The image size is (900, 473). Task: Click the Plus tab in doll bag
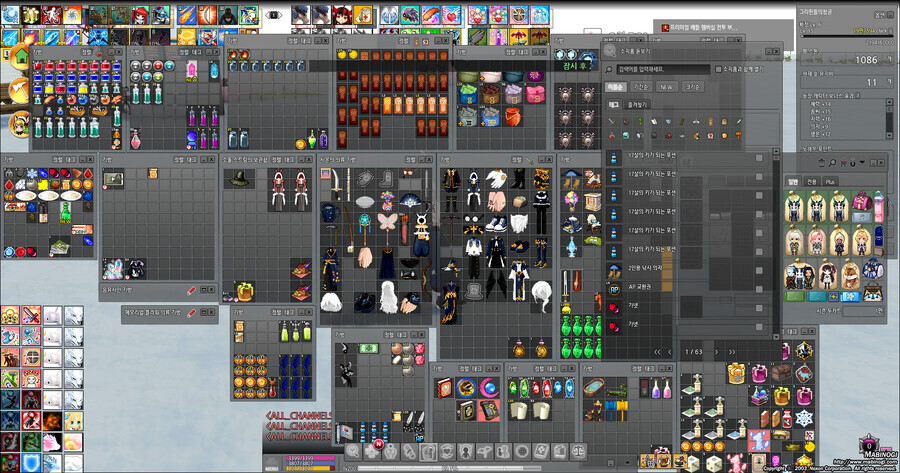pyautogui.click(x=831, y=181)
